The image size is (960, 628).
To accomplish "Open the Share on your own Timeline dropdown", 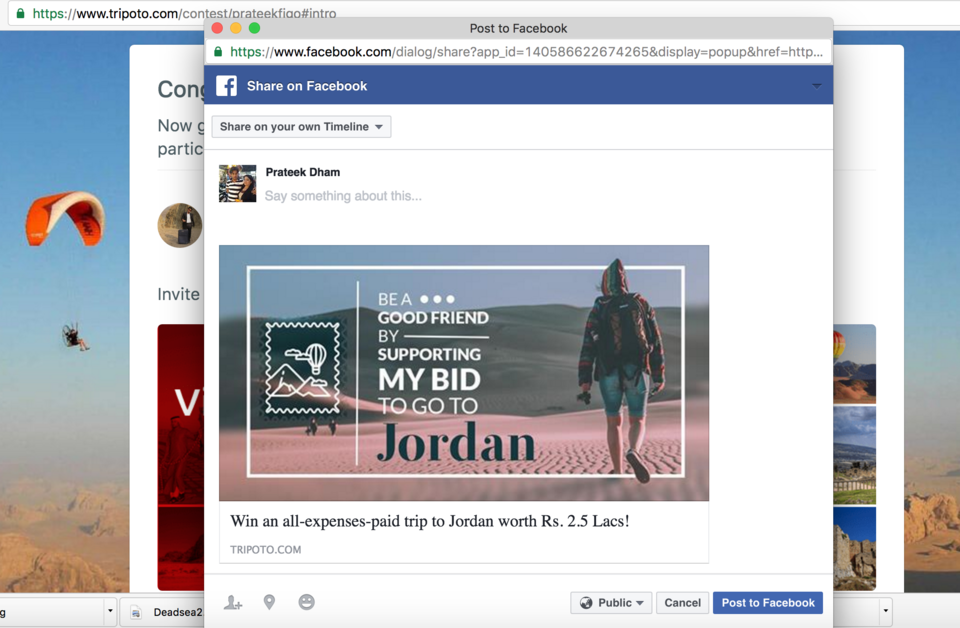I will click(301, 127).
